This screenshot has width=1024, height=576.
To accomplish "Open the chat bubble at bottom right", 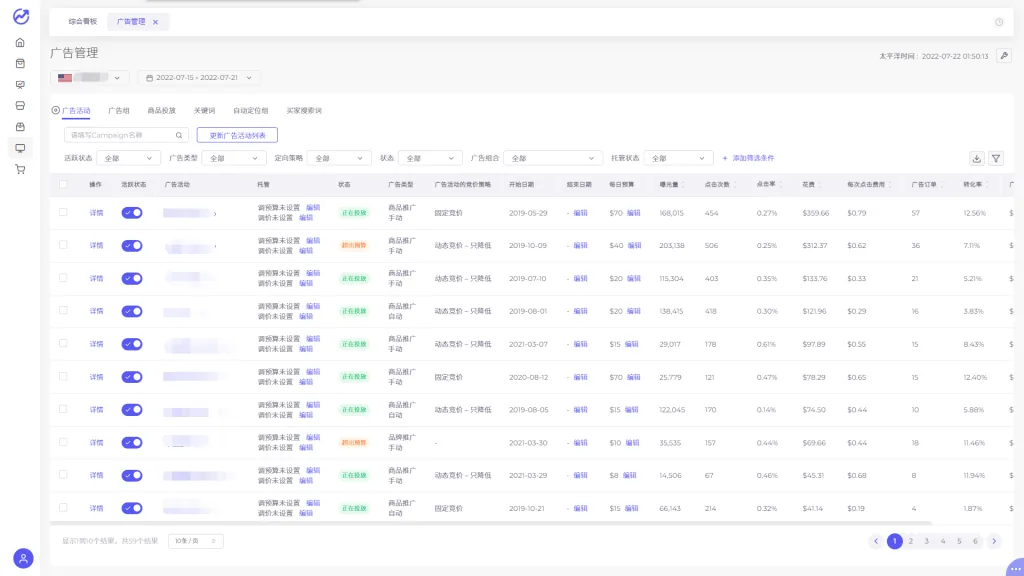I will coord(1015,568).
